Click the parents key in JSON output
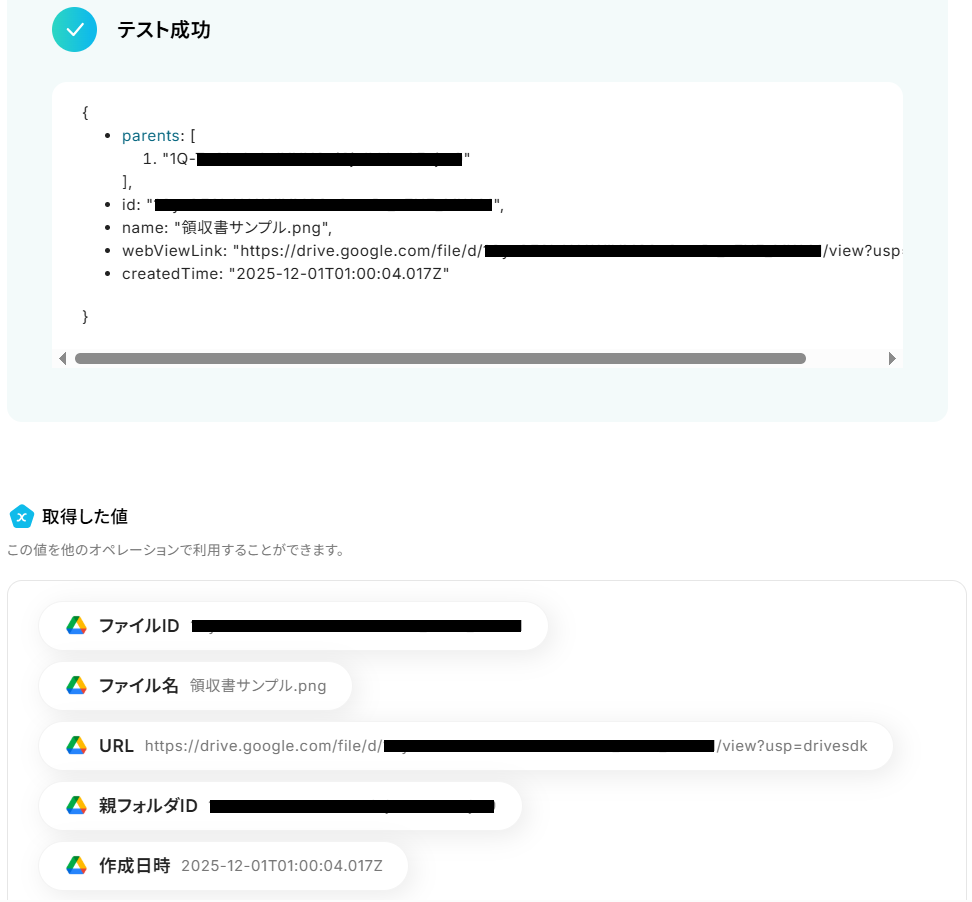This screenshot has height=902, width=972. pyautogui.click(x=151, y=136)
